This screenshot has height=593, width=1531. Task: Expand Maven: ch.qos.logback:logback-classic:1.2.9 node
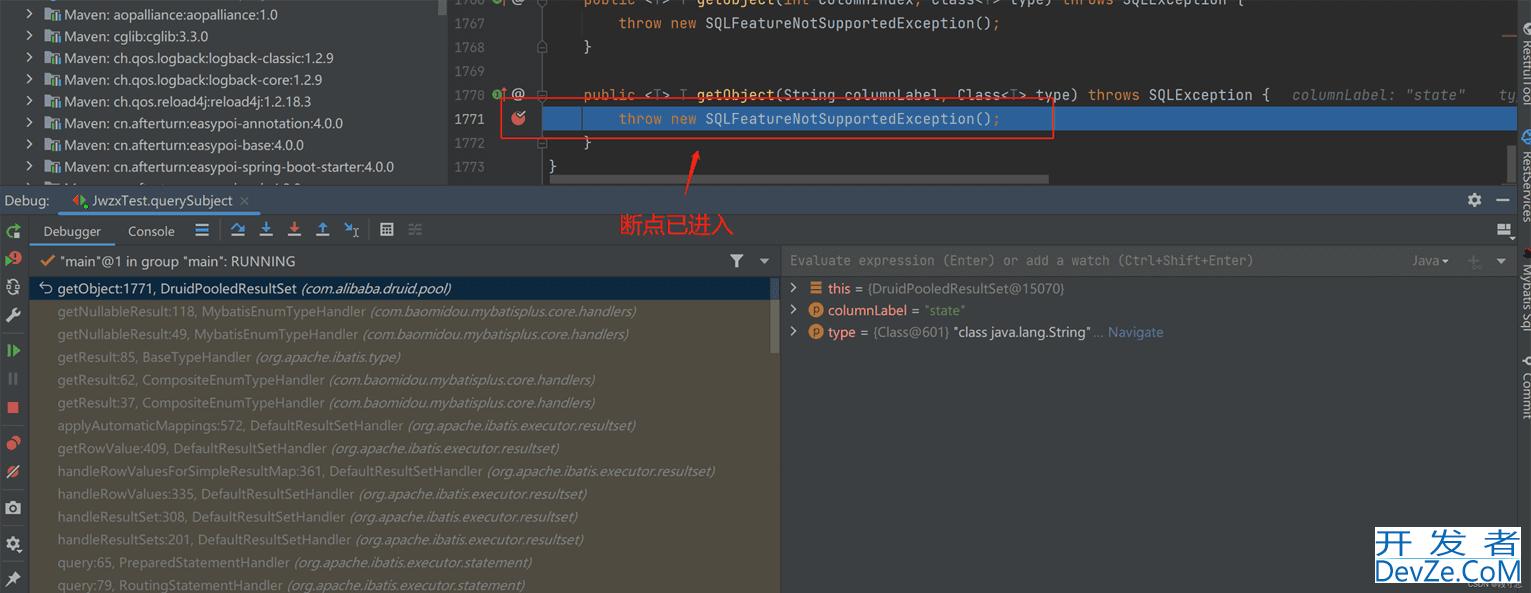tap(29, 58)
